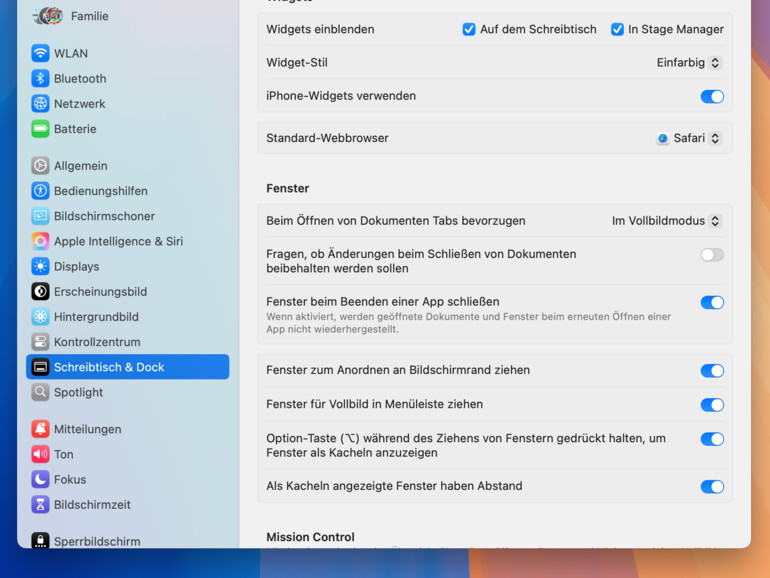Click the Mitteilungen bell icon
Screen dimensions: 770x578
pos(40,429)
